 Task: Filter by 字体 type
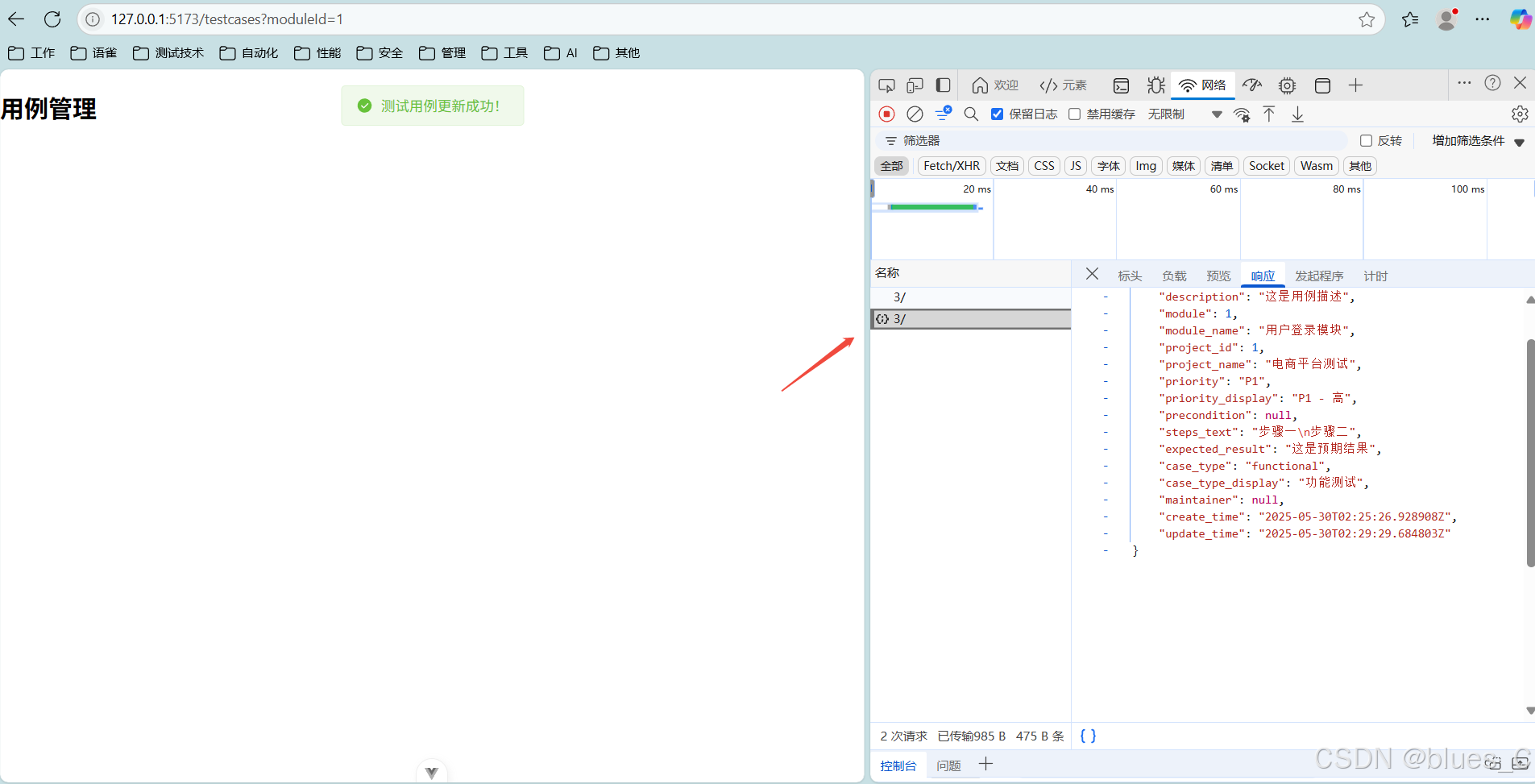pos(1109,166)
